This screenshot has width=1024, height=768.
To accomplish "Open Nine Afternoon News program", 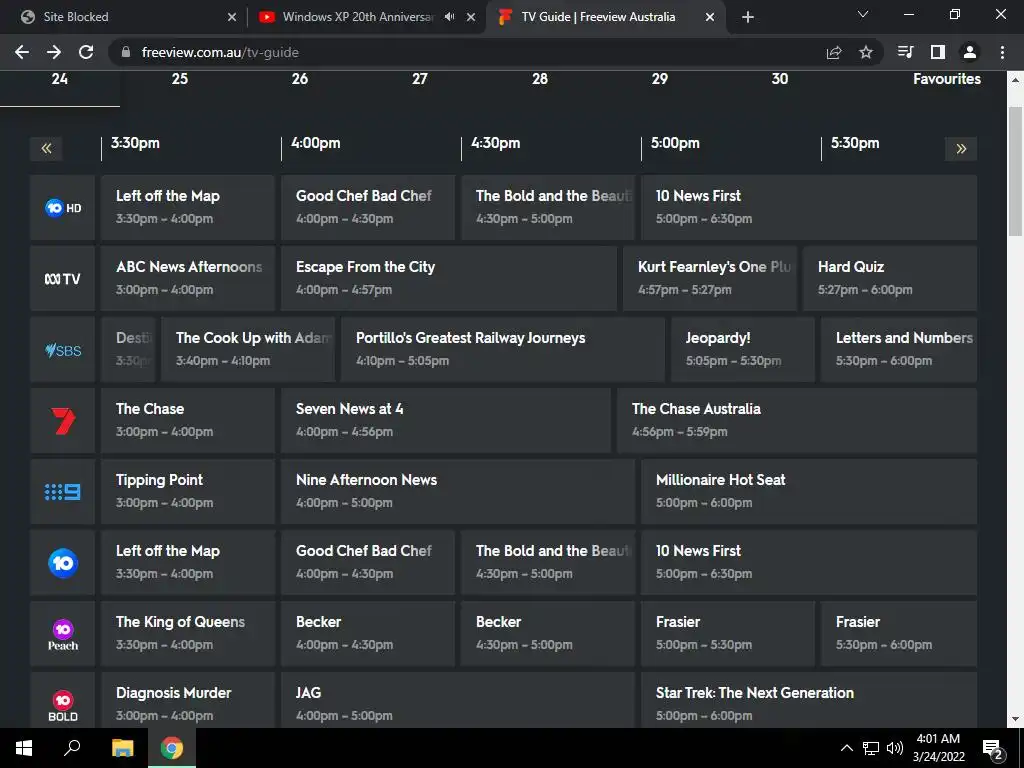I will [x=458, y=492].
